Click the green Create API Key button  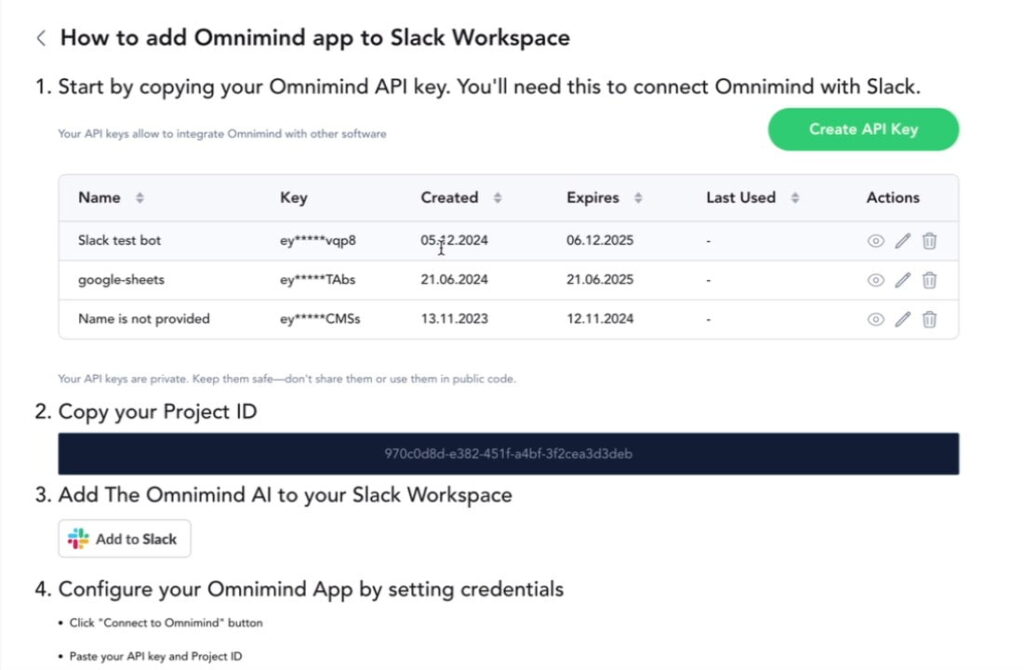[862, 129]
